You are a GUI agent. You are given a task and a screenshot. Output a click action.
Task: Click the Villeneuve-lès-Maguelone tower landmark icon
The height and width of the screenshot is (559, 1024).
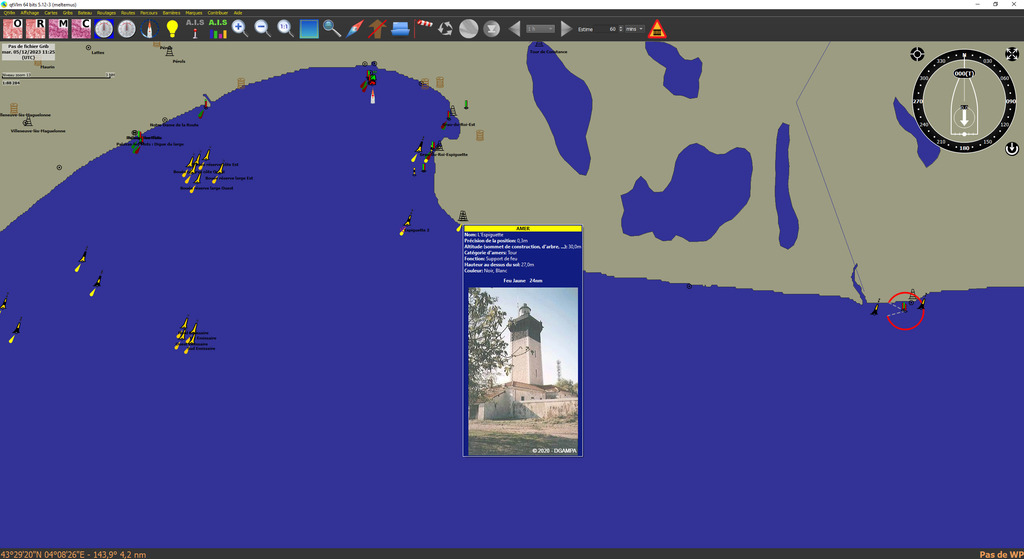coord(27,121)
